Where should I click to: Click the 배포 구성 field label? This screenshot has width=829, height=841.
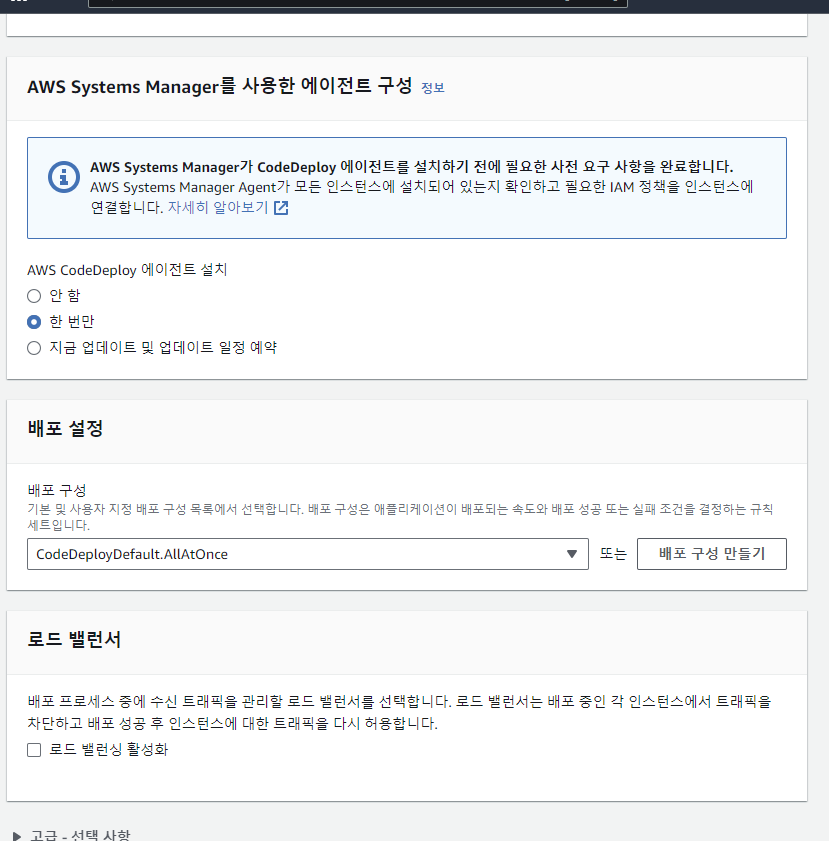point(57,490)
